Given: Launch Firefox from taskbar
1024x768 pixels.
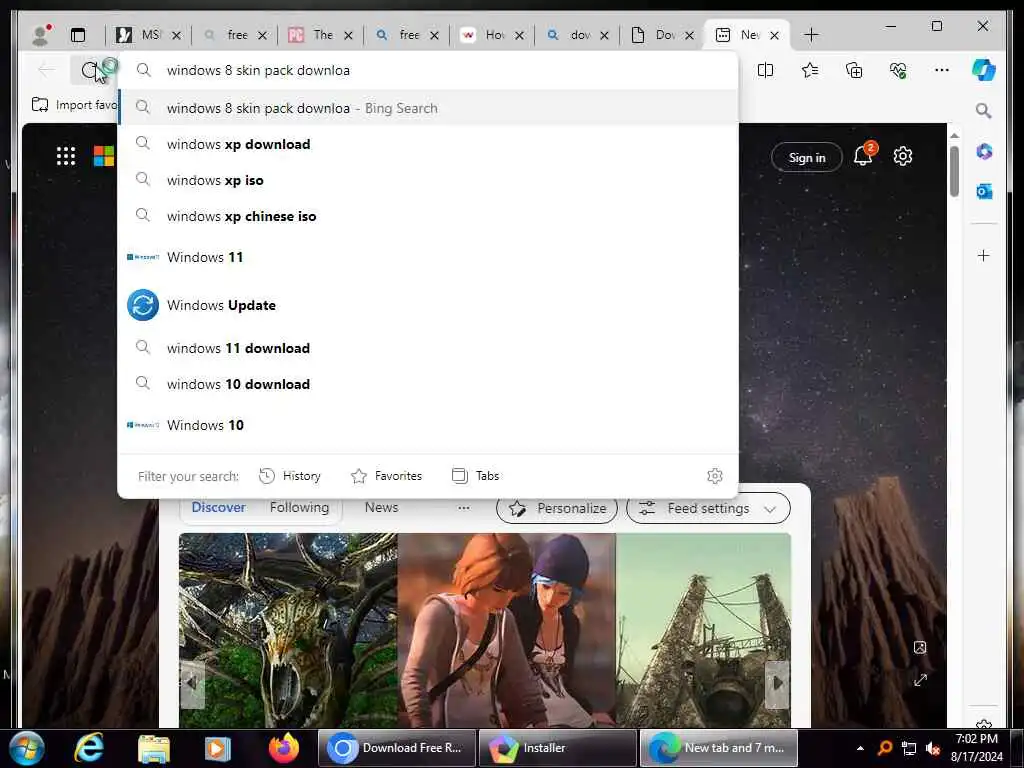Looking at the screenshot, I should tap(283, 748).
